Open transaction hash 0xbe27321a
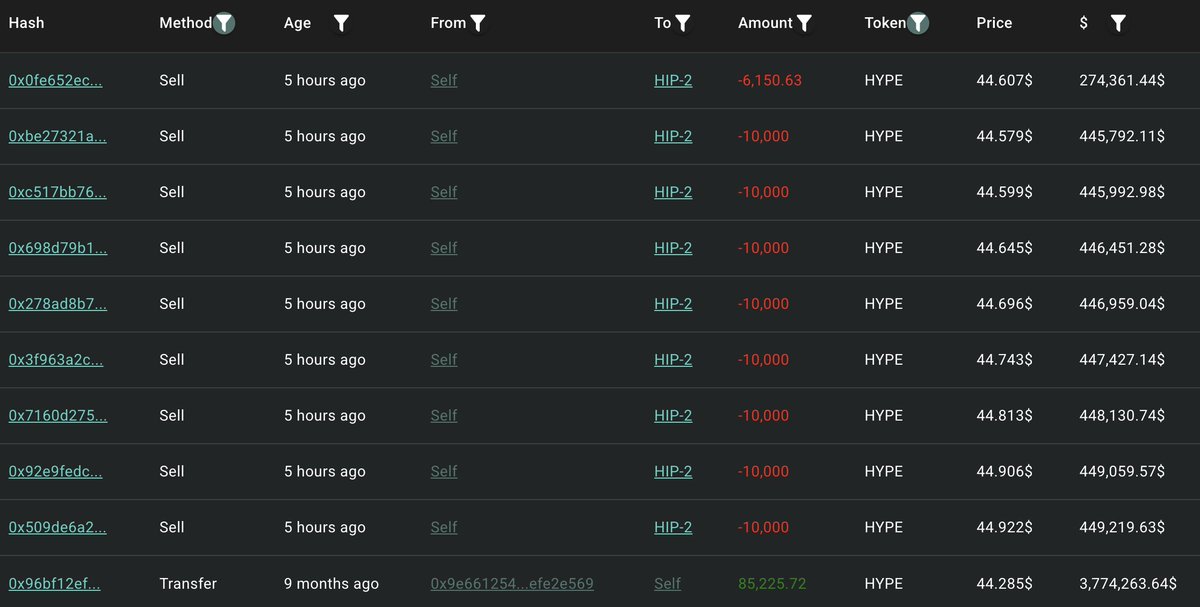1200x607 pixels. point(57,136)
